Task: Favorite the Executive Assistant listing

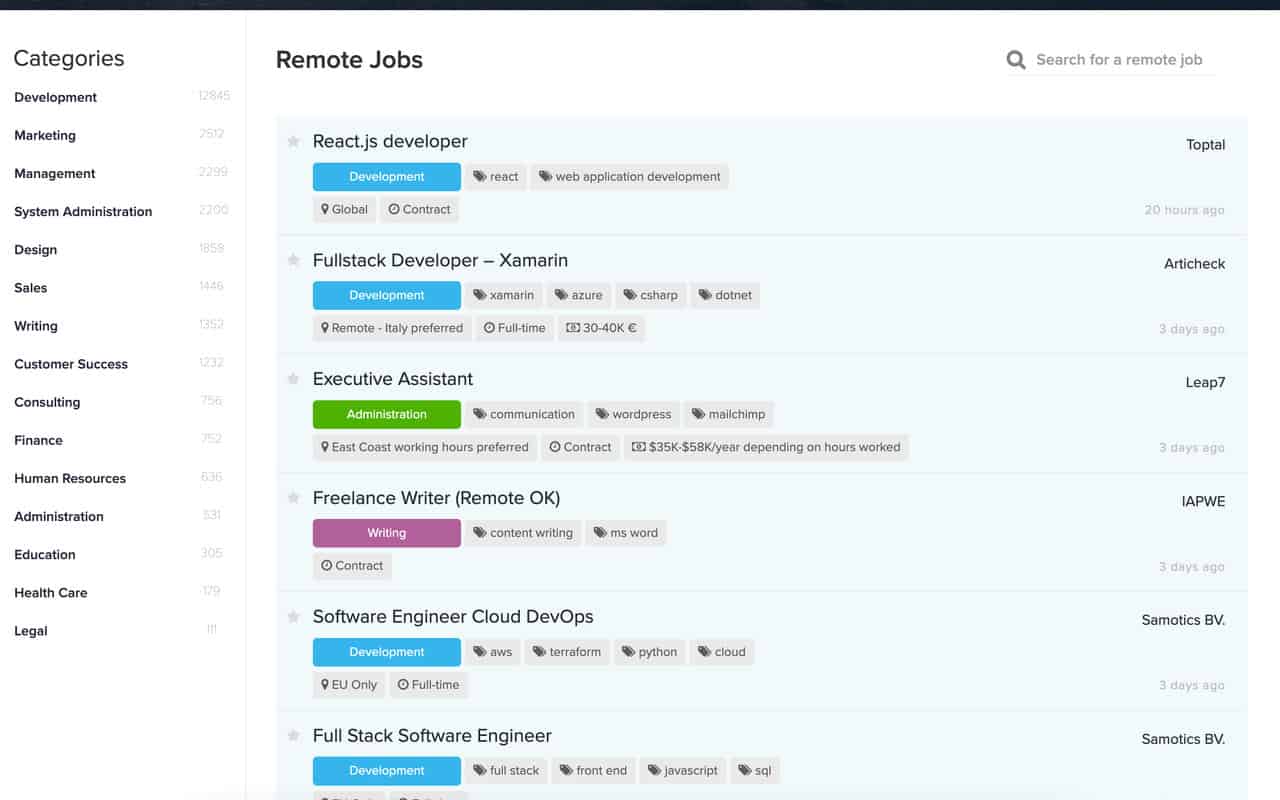Action: (293, 379)
